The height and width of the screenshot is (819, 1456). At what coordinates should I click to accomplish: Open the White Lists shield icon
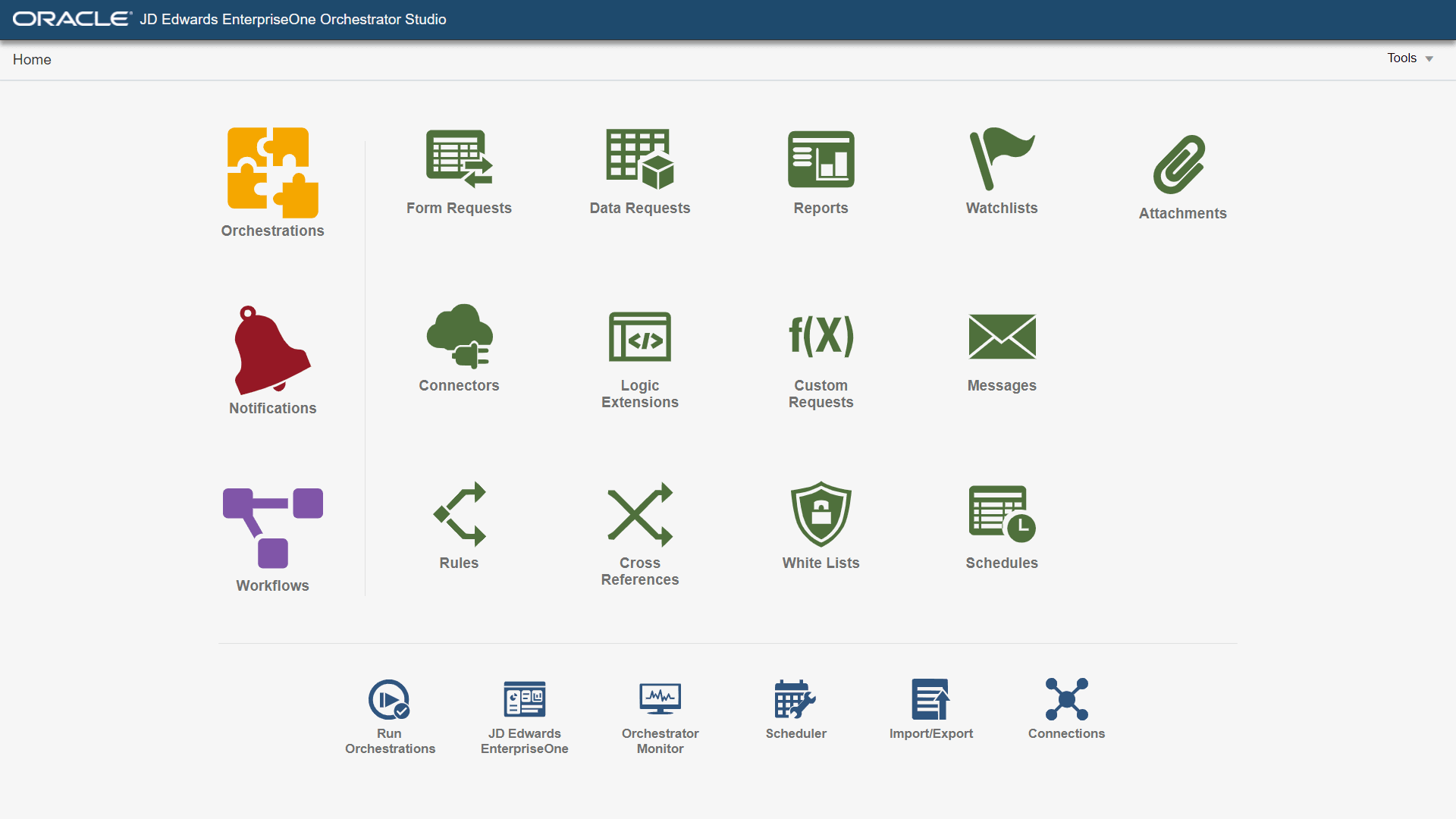click(821, 514)
